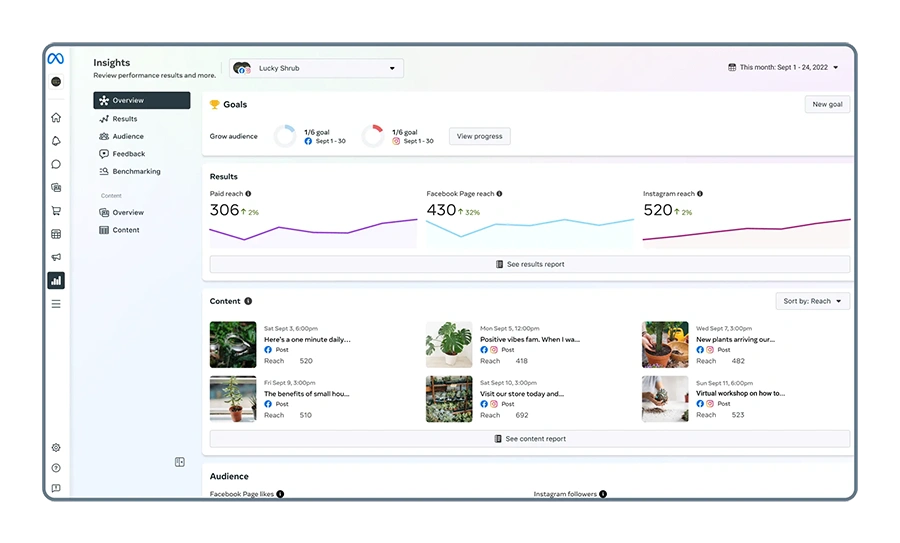Click the Facebook goal progress ring
Screen dimensions: 900x543
click(x=285, y=136)
